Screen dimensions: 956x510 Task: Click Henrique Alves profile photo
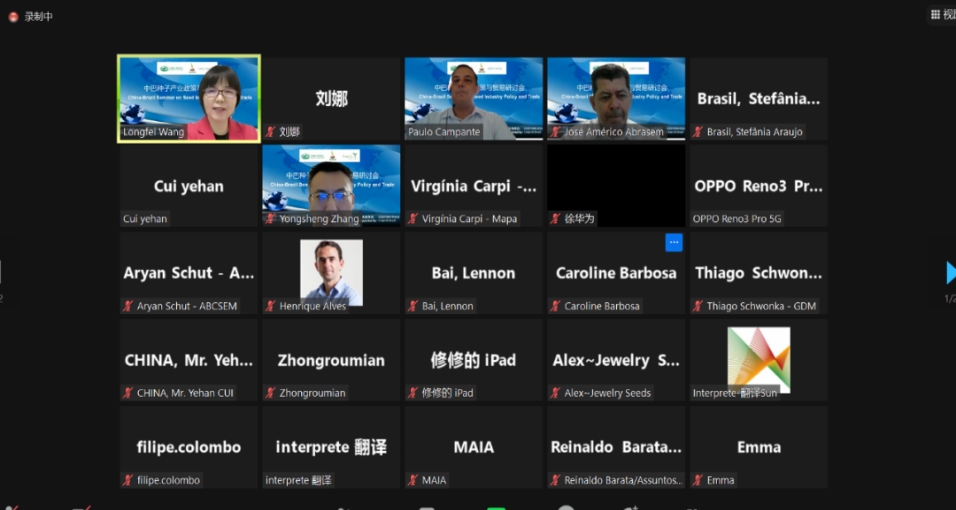331,269
